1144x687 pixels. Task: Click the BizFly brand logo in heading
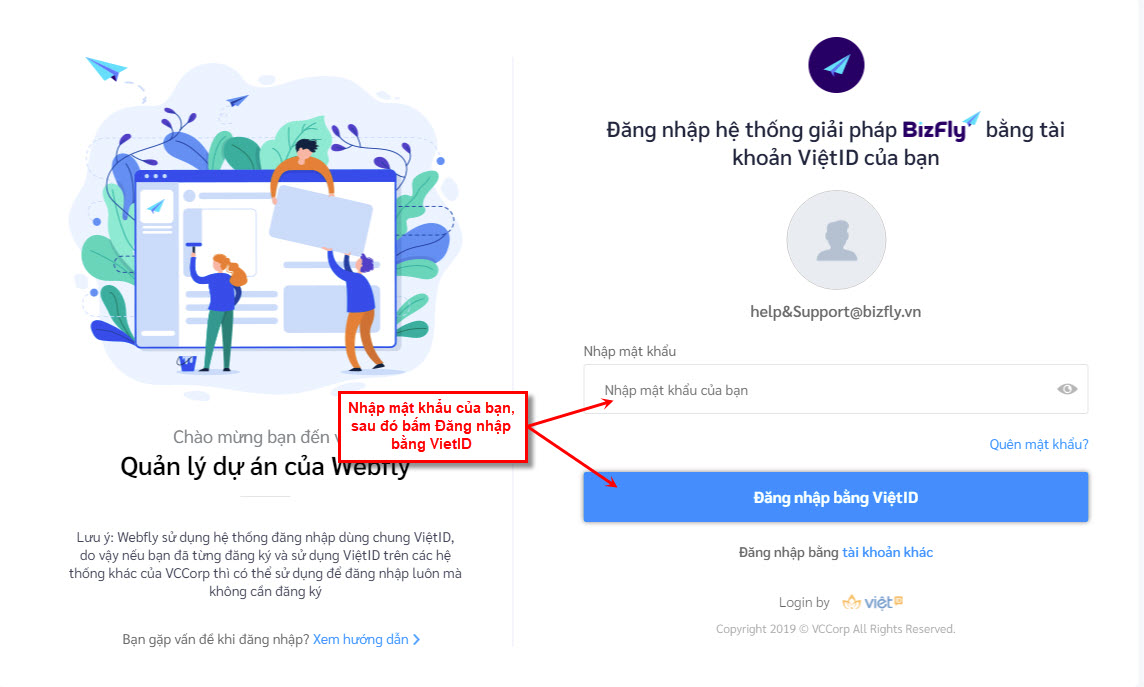(x=940, y=128)
